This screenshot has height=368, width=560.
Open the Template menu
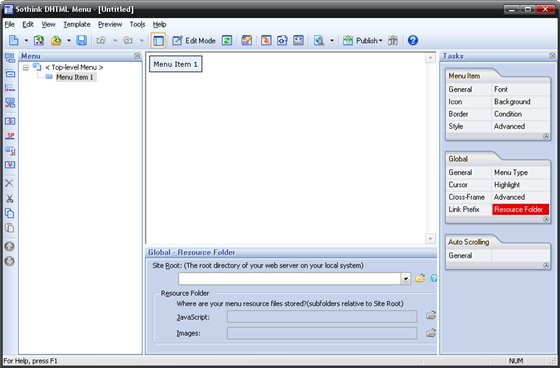pos(77,24)
